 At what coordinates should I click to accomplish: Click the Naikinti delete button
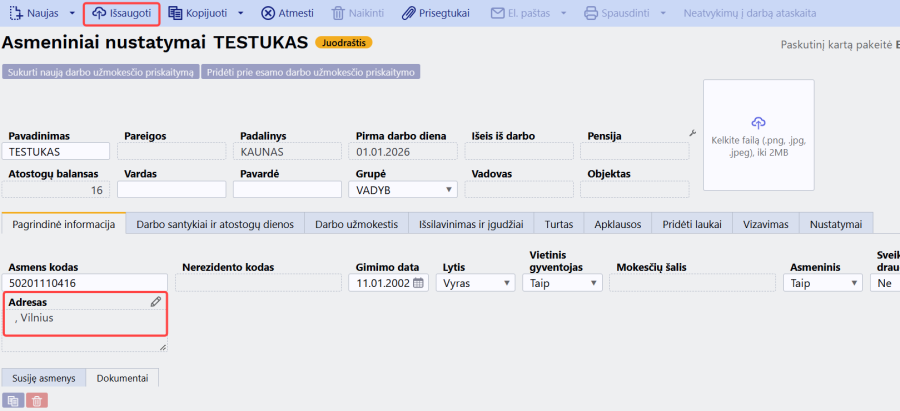click(358, 13)
